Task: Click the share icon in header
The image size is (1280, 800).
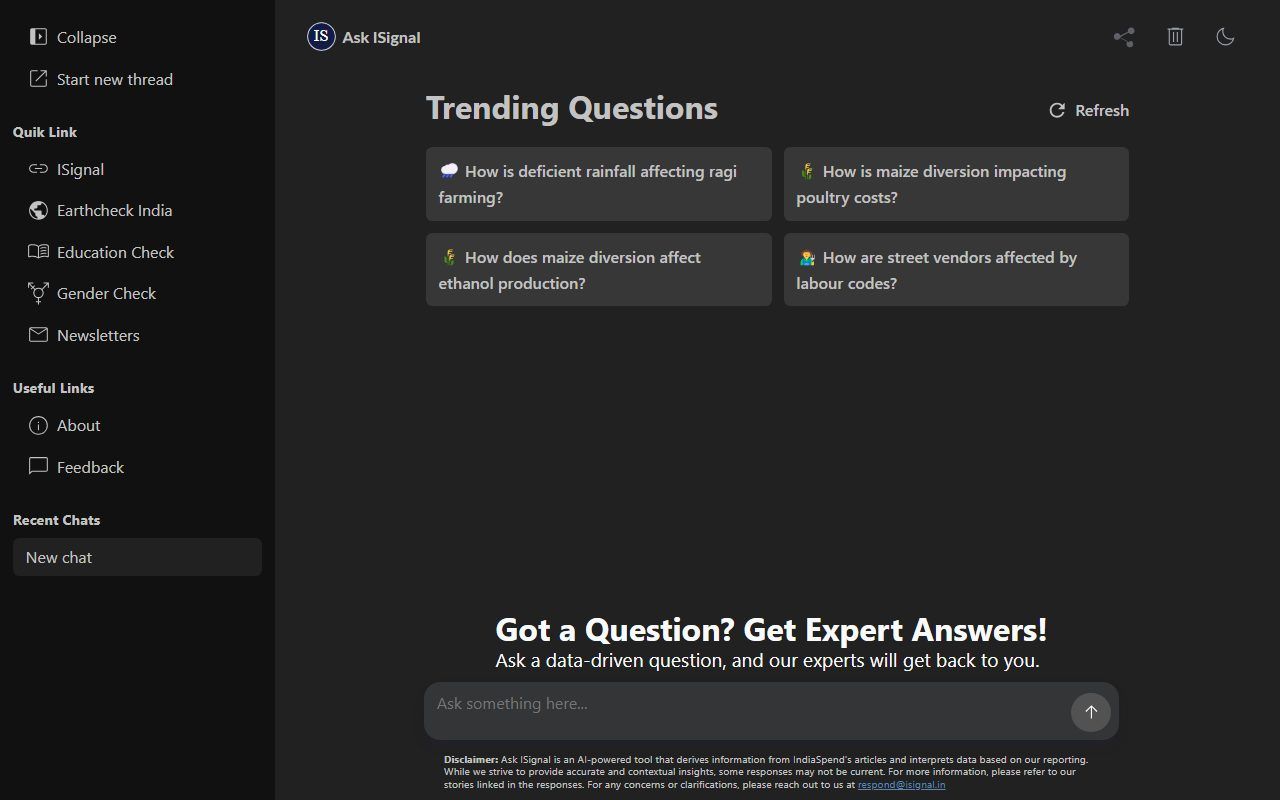Action: [x=1124, y=37]
